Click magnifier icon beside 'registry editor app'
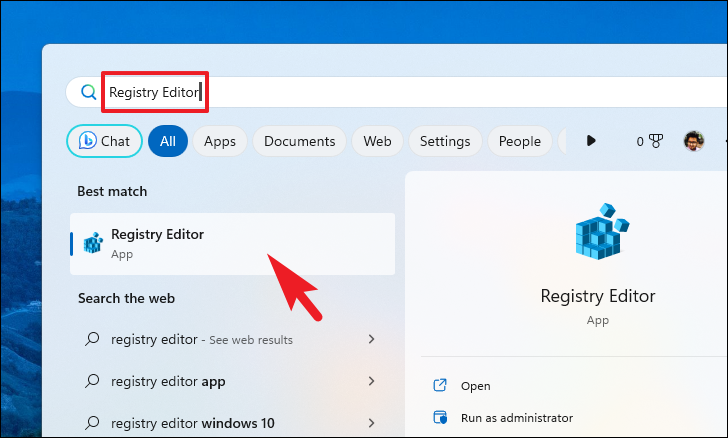 pyautogui.click(x=92, y=381)
